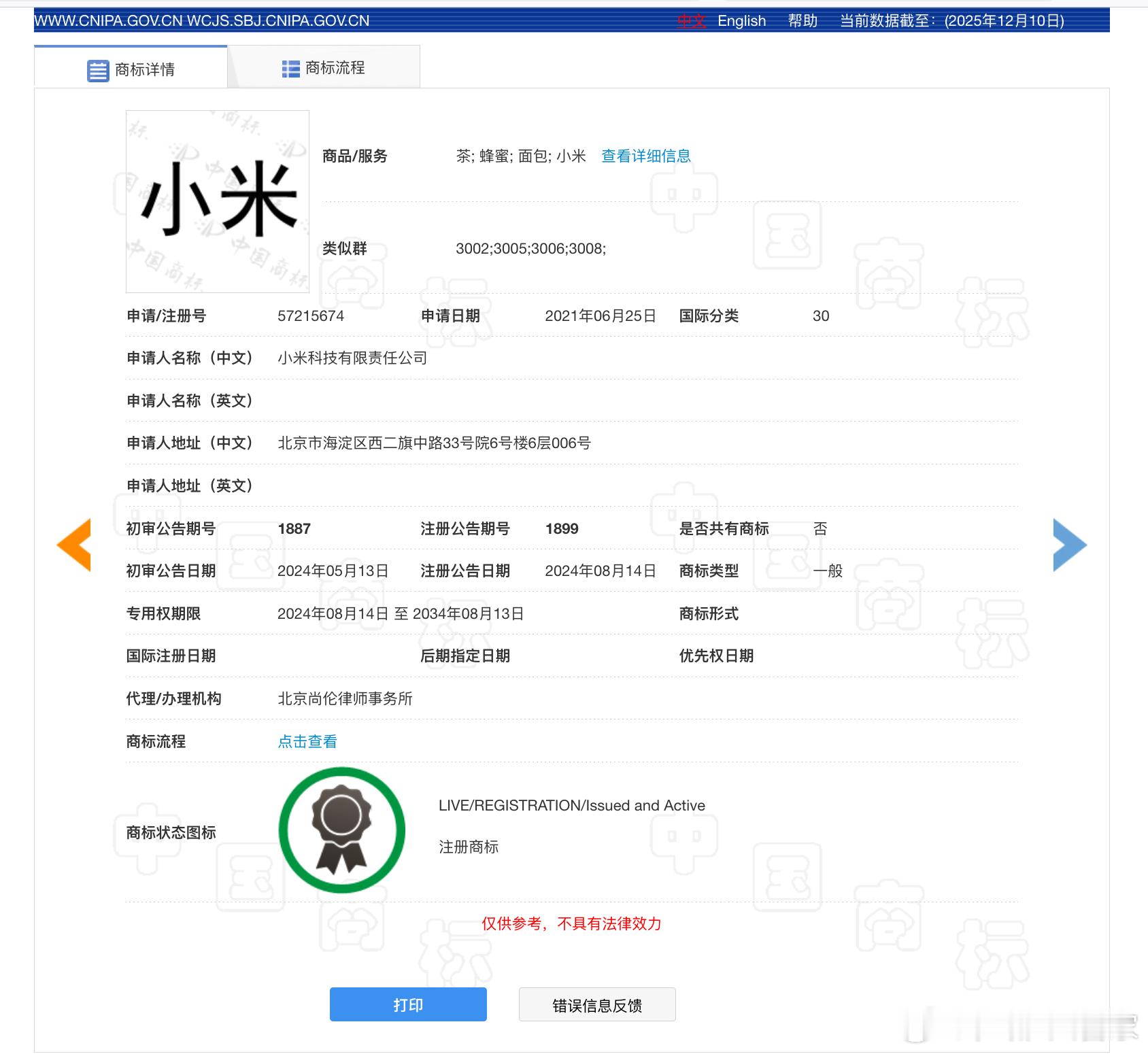Viewport: 1148px width, 1054px height.
Task: Click the 商标形式 field label
Action: (709, 614)
